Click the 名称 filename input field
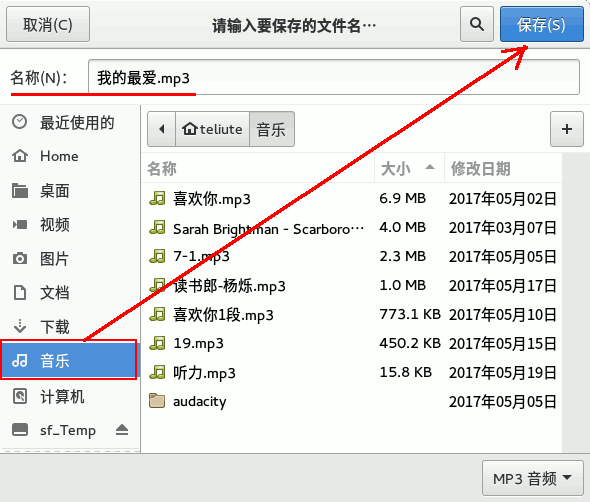 [x=334, y=77]
